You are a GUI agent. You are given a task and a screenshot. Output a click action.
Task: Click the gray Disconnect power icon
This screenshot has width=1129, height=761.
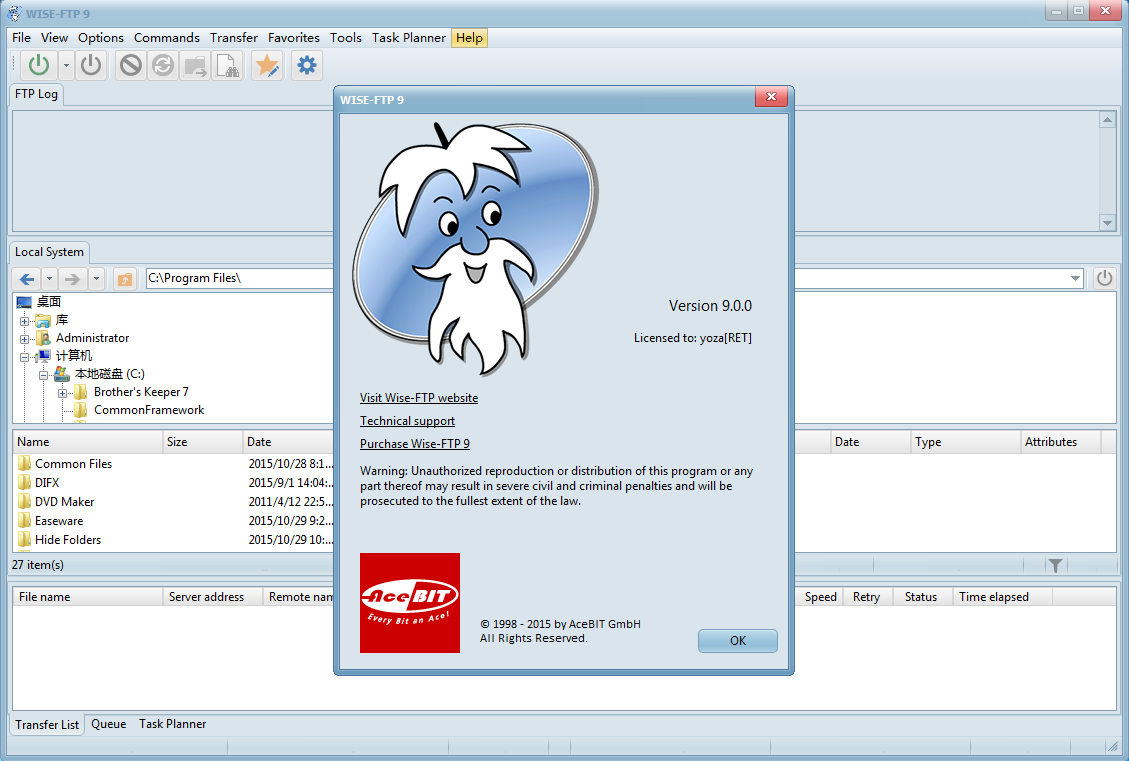pos(91,66)
